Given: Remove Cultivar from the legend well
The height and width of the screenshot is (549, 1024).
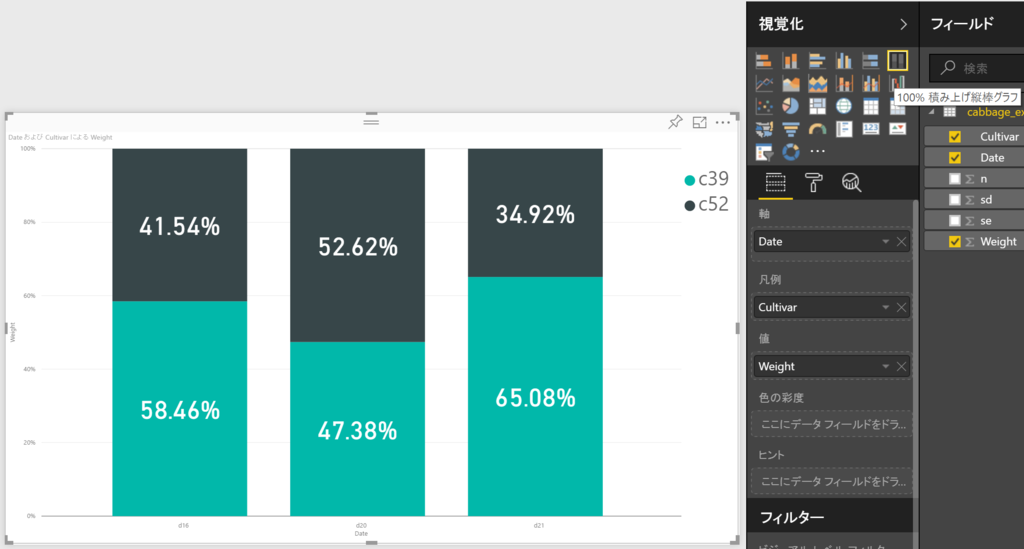Looking at the screenshot, I should click(901, 307).
